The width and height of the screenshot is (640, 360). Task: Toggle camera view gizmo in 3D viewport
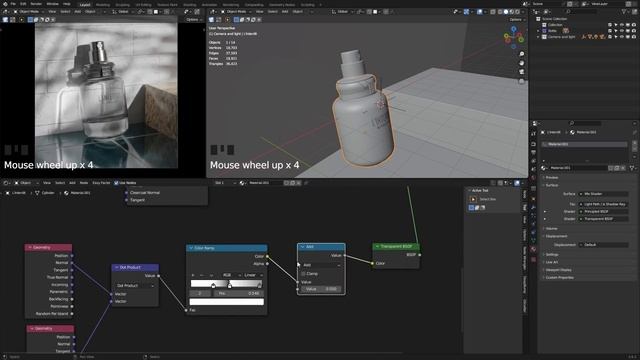(x=521, y=72)
